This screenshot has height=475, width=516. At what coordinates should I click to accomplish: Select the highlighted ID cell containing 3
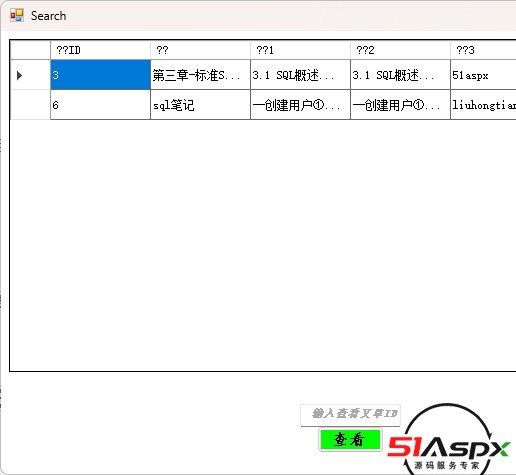[x=100, y=75]
